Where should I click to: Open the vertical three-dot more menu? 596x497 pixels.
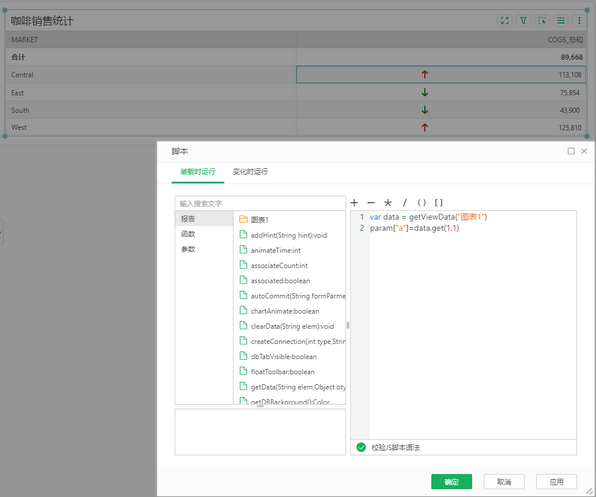click(x=579, y=21)
